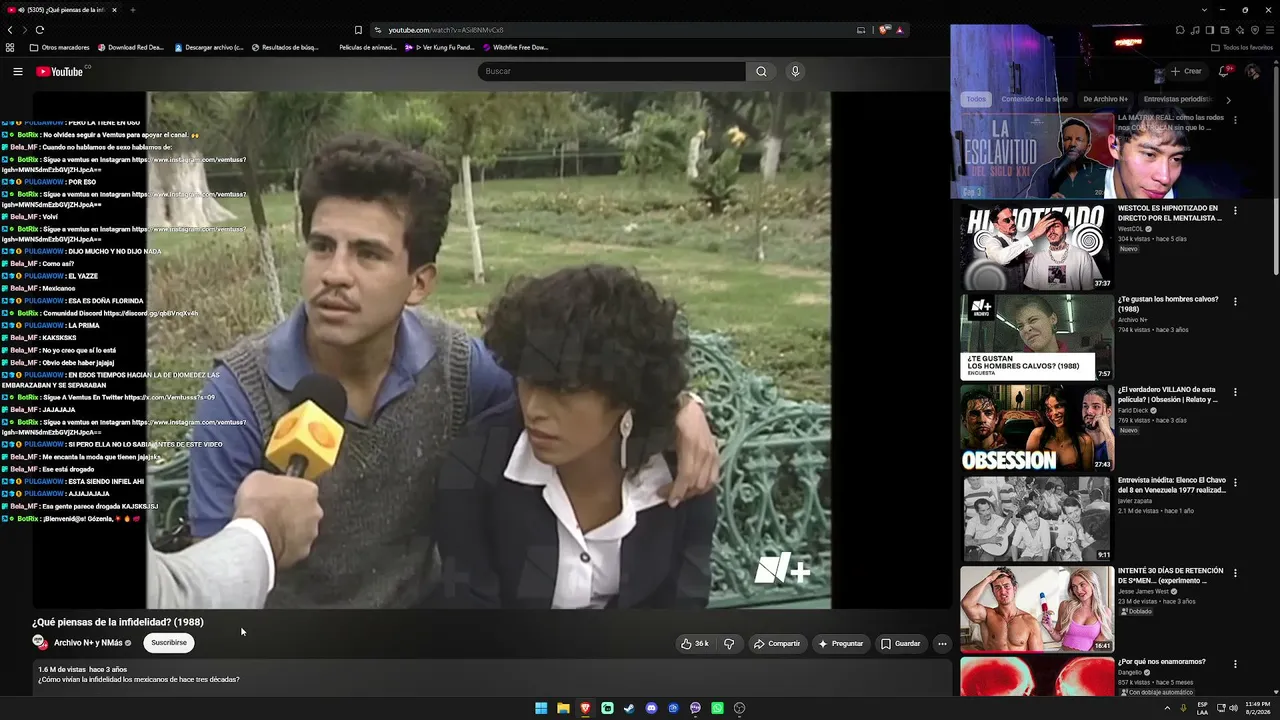Expand the video description box
The width and height of the screenshot is (1280, 720).
pos(492,678)
